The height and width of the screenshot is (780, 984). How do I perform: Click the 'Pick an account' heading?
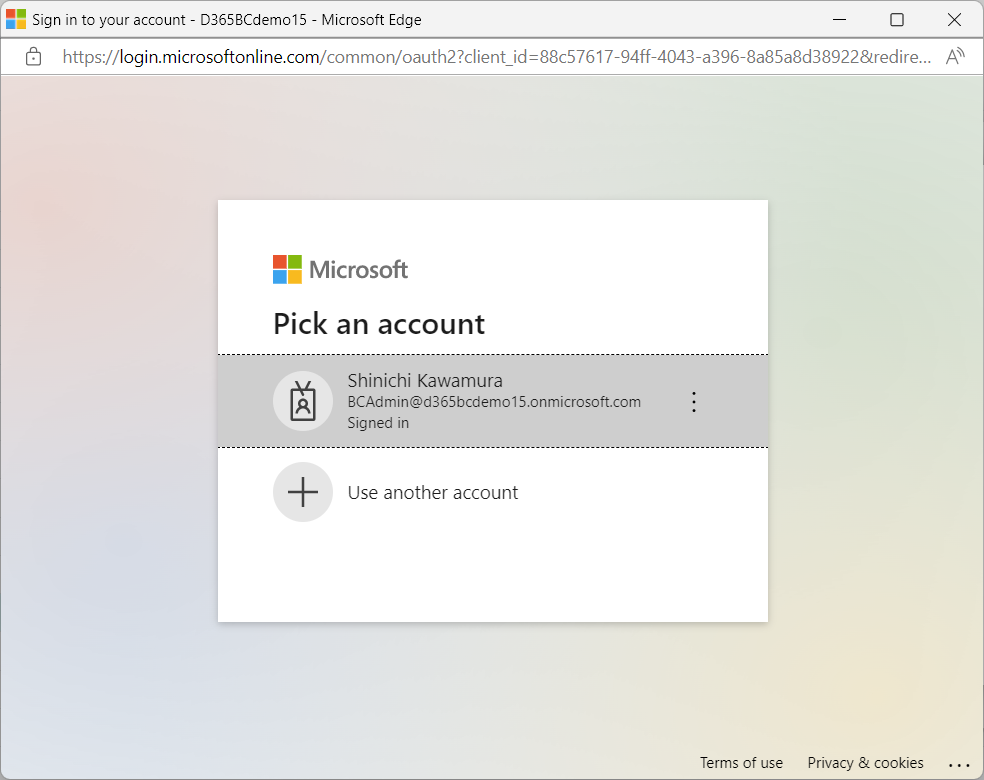(379, 324)
